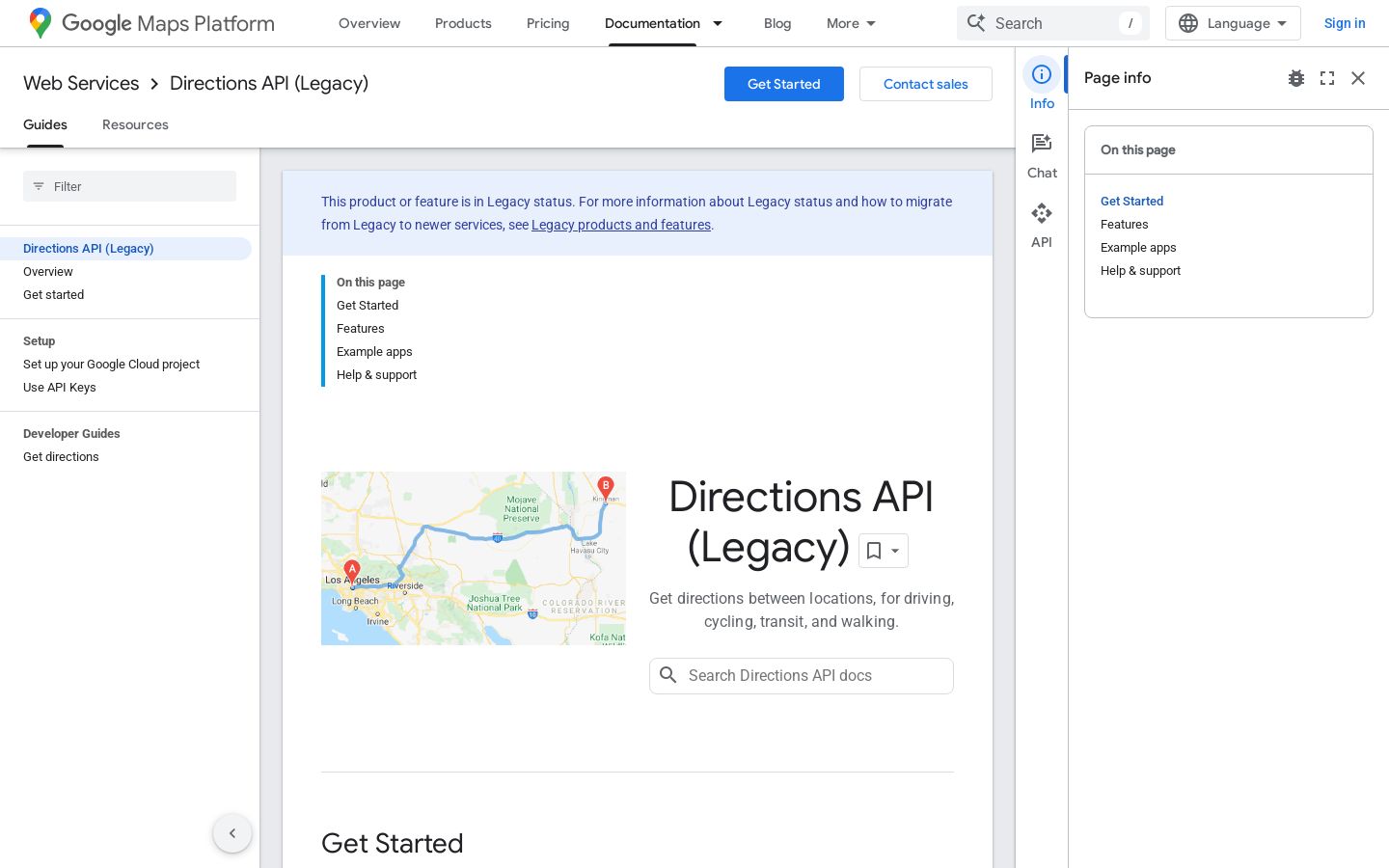Open the Legacy products and features link
1389x868 pixels.
click(x=621, y=225)
